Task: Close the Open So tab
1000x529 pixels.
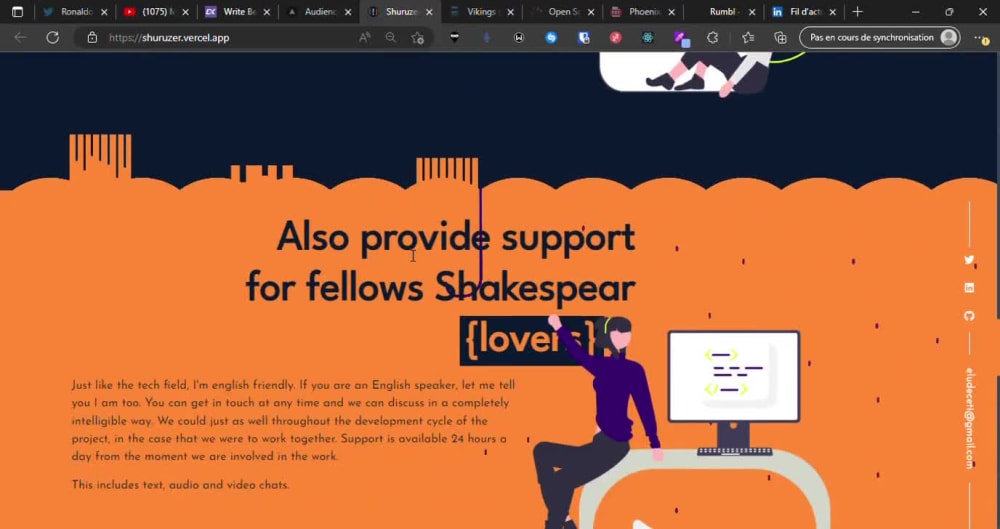Action: pyautogui.click(x=591, y=11)
